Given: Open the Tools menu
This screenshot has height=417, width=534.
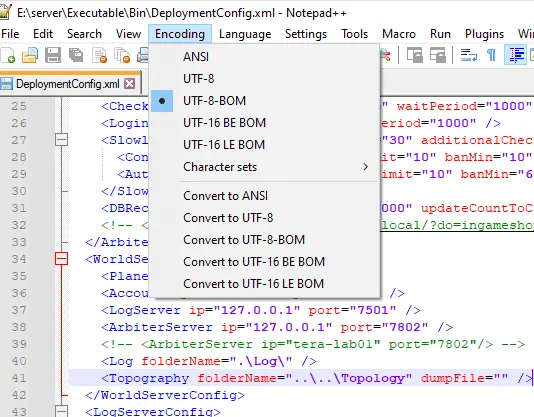Looking at the screenshot, I should 355,34.
